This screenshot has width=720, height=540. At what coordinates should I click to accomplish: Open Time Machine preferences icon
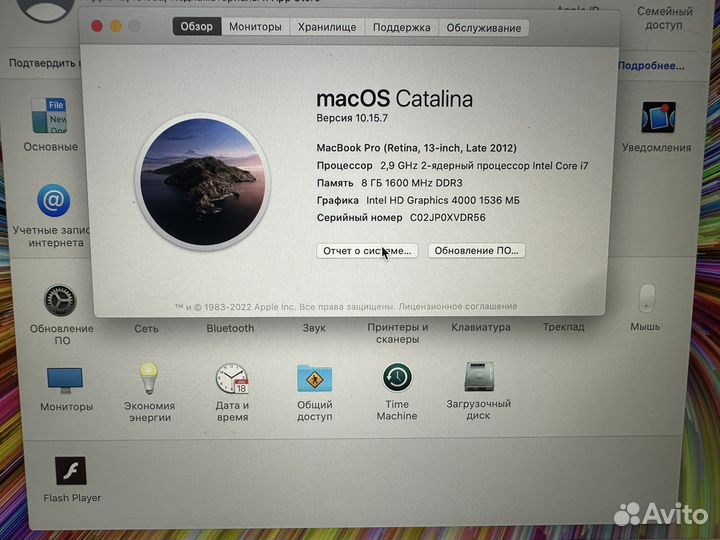pos(397,377)
